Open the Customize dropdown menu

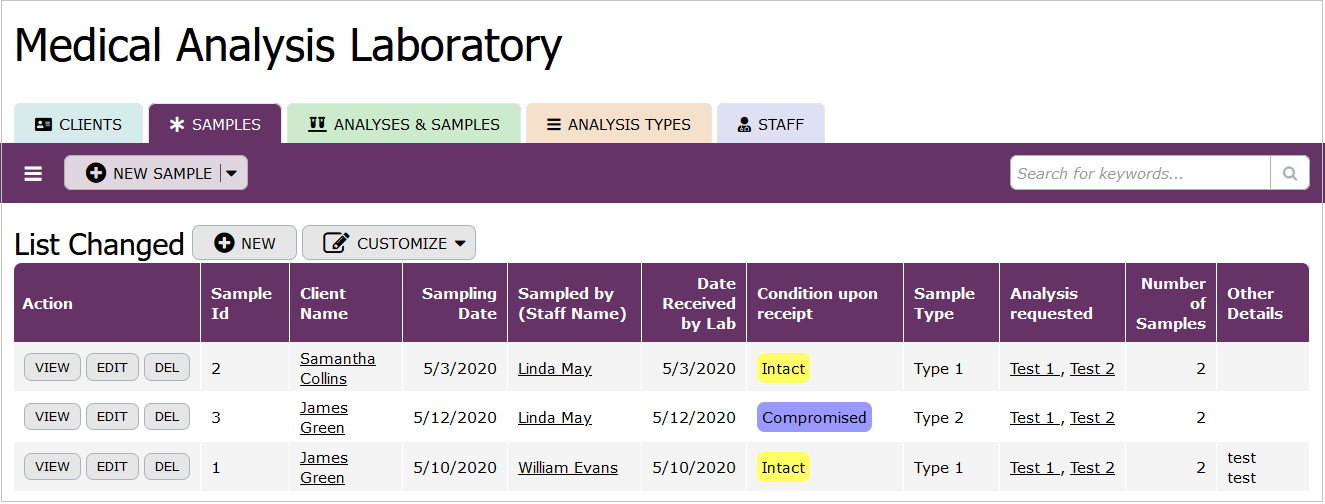389,243
